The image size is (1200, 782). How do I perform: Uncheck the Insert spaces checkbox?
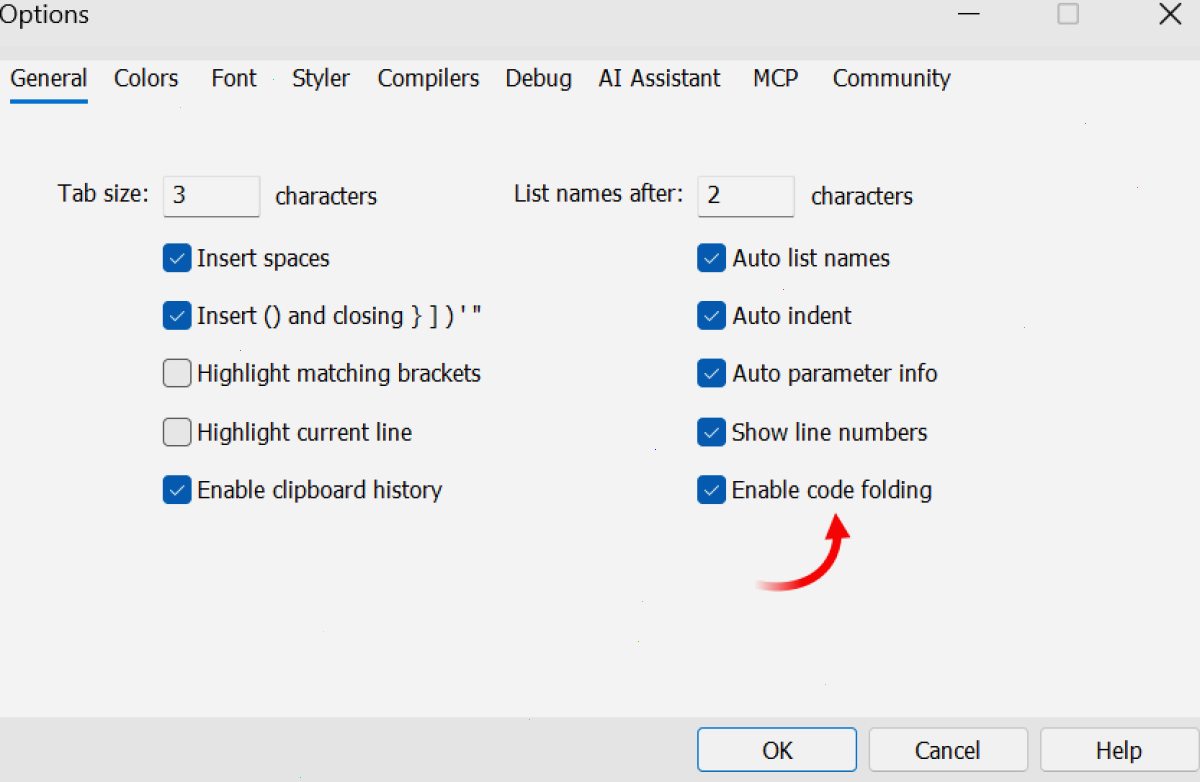(x=176, y=258)
